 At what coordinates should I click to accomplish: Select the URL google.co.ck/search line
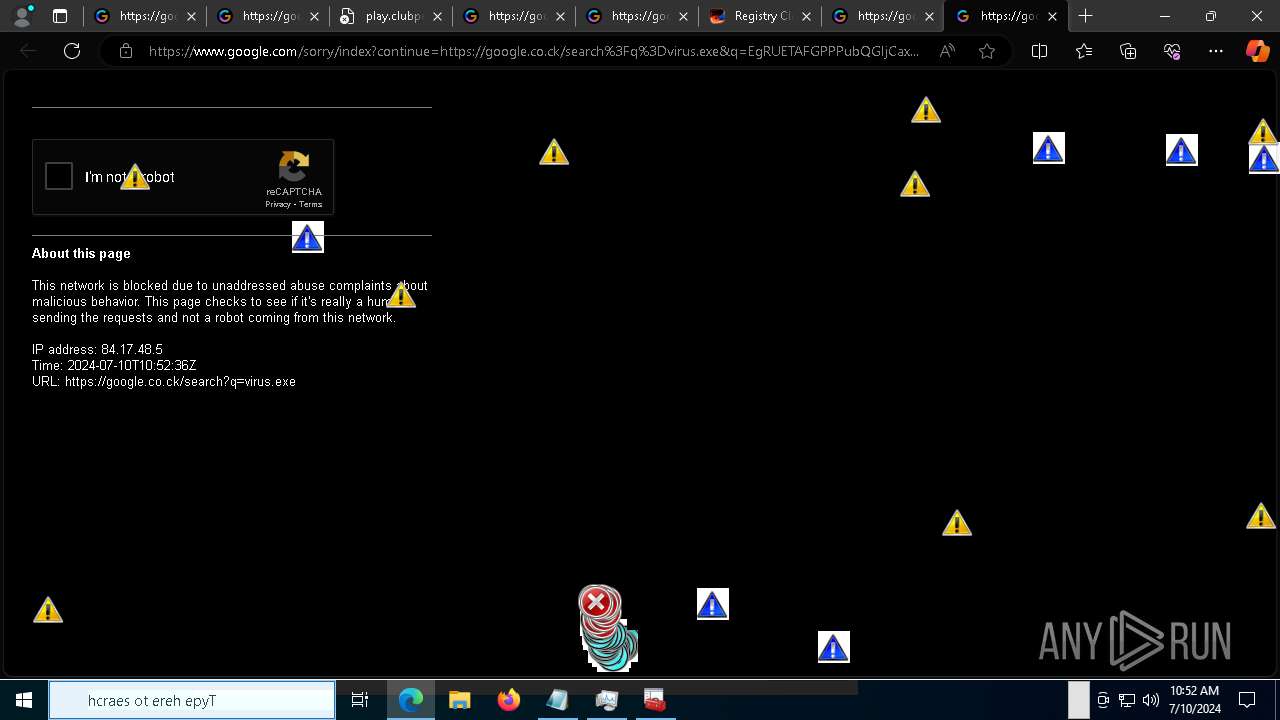[x=164, y=382]
